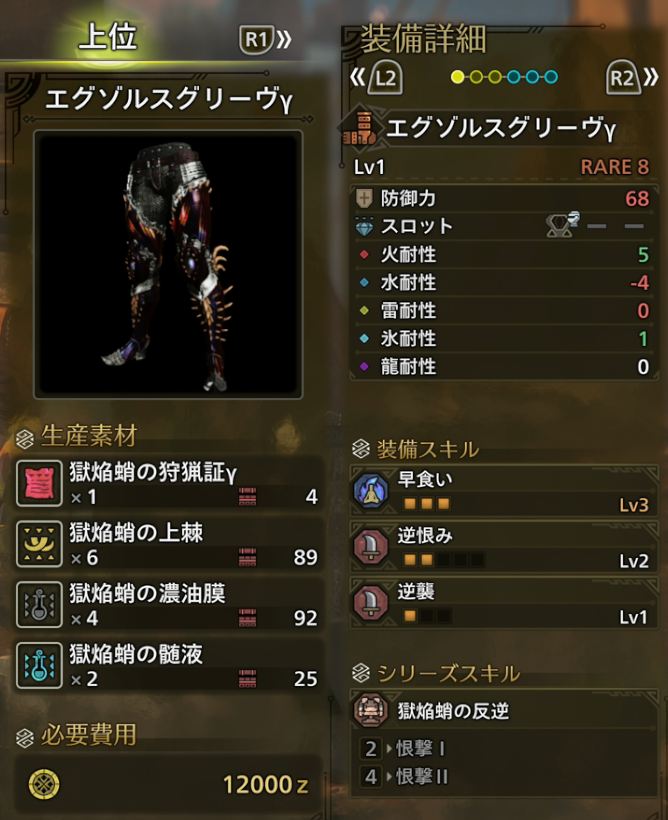This screenshot has width=668, height=820.
Task: Click the 獄焔蛸の狩猟証γ material icon
Action: click(39, 483)
